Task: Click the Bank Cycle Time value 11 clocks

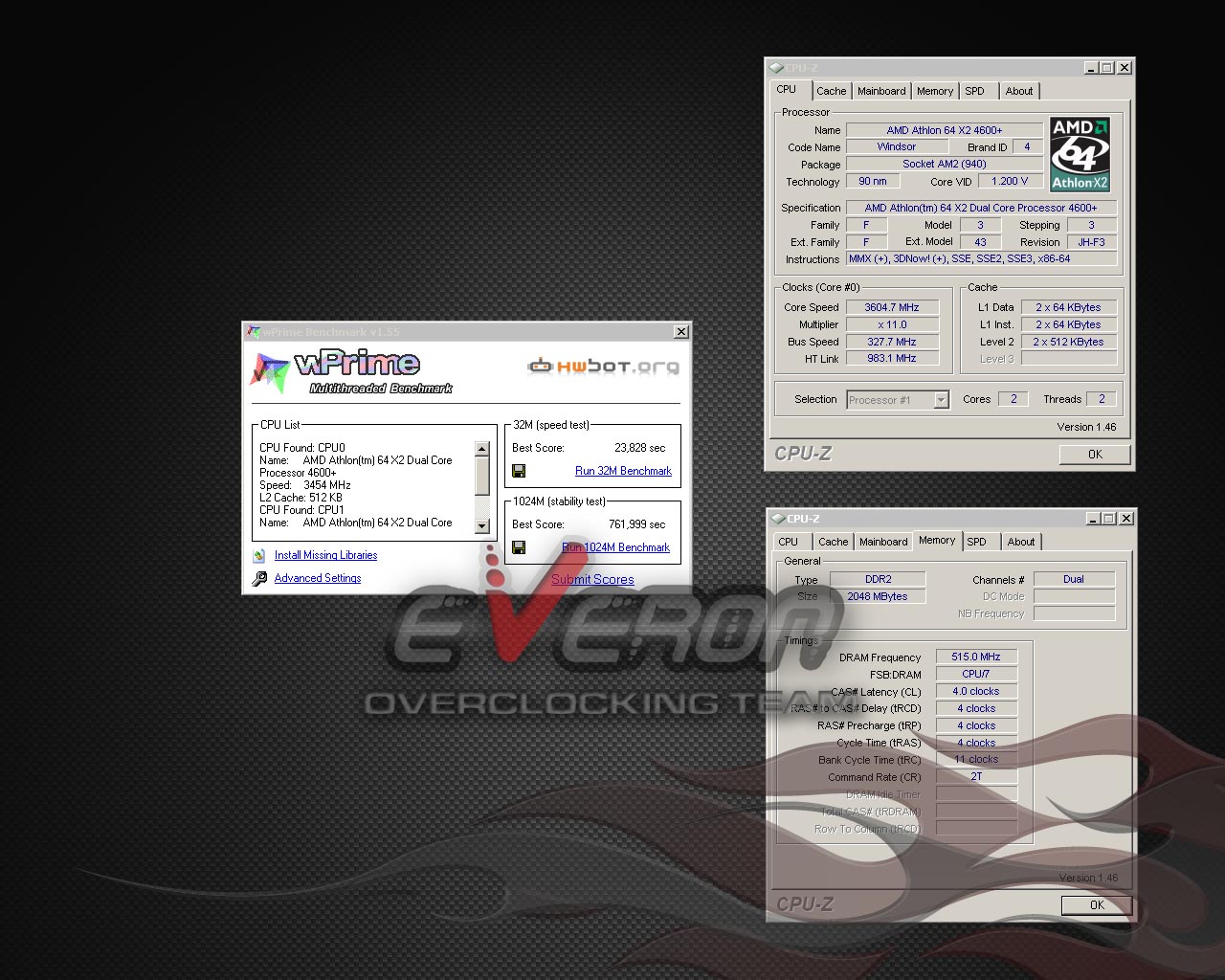Action: pyautogui.click(x=976, y=759)
